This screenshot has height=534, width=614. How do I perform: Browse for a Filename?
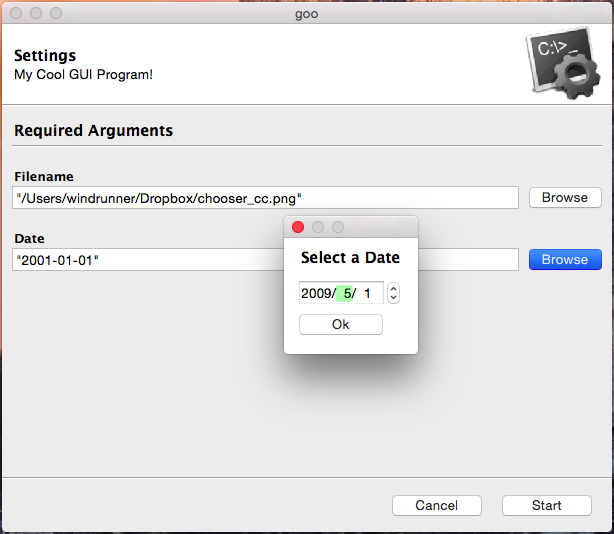point(565,198)
